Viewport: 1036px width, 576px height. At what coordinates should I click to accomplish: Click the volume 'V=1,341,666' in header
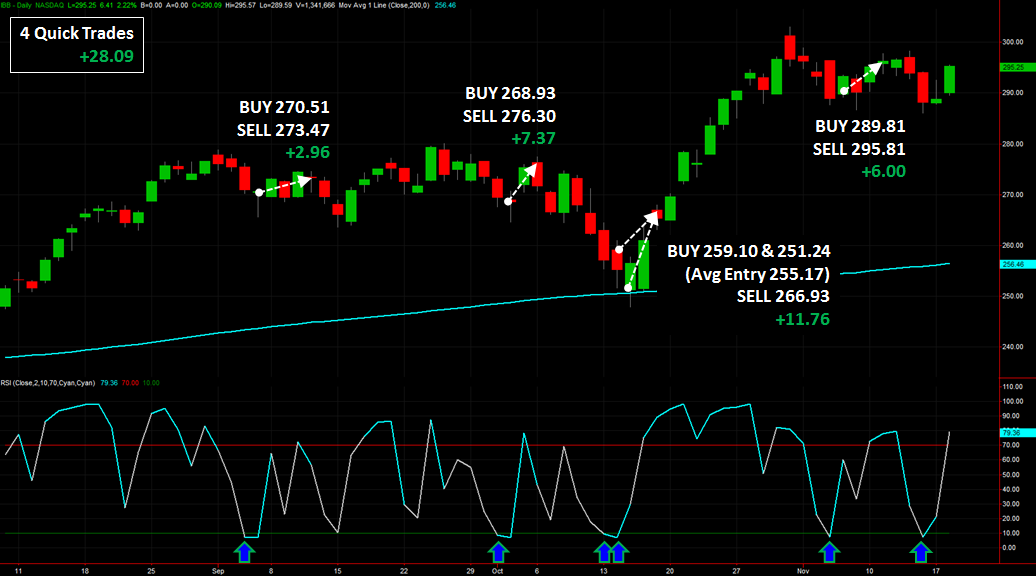(x=314, y=5)
